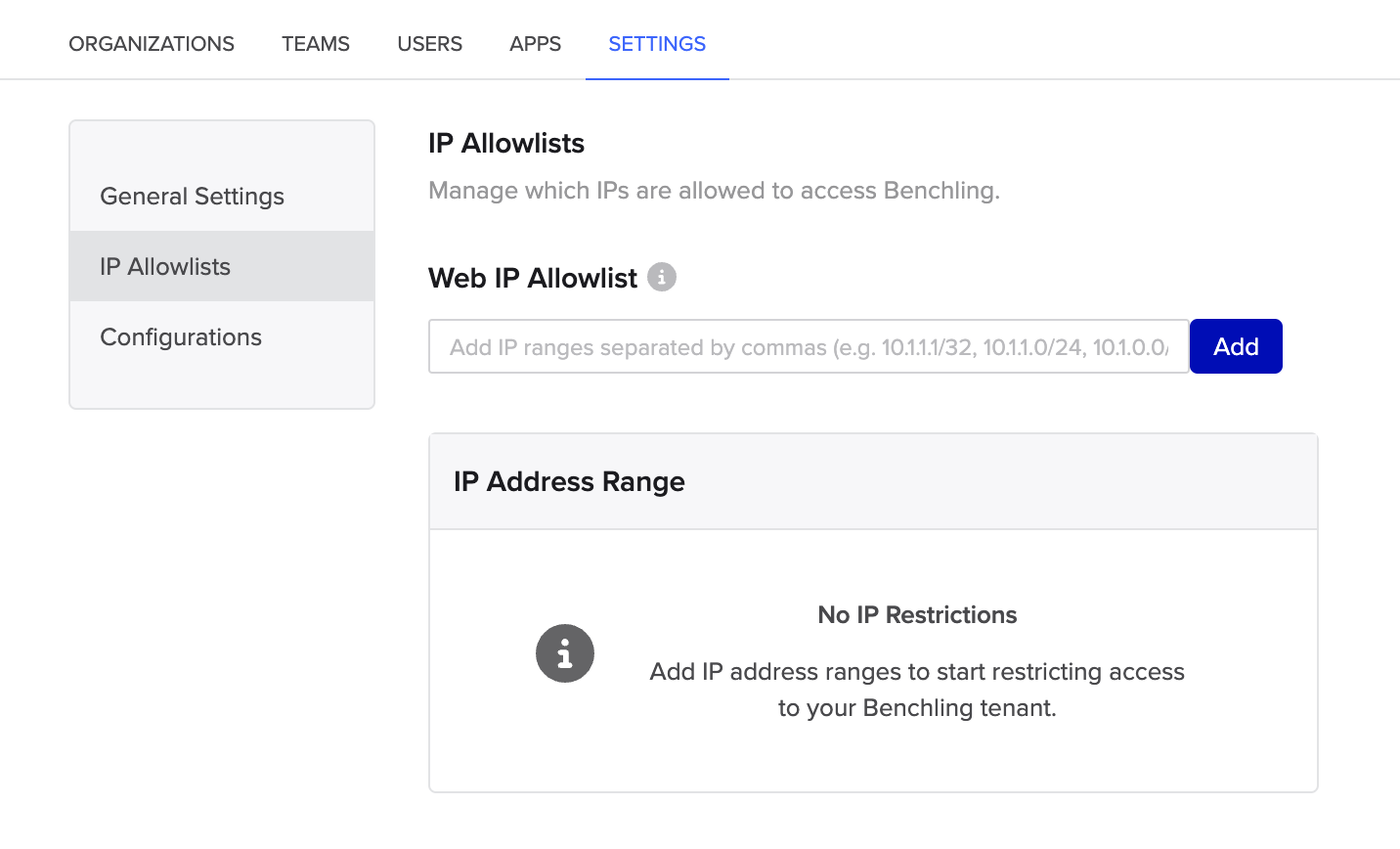This screenshot has height=849, width=1400.
Task: Click the Settings tab underline indicator
Action: click(656, 76)
